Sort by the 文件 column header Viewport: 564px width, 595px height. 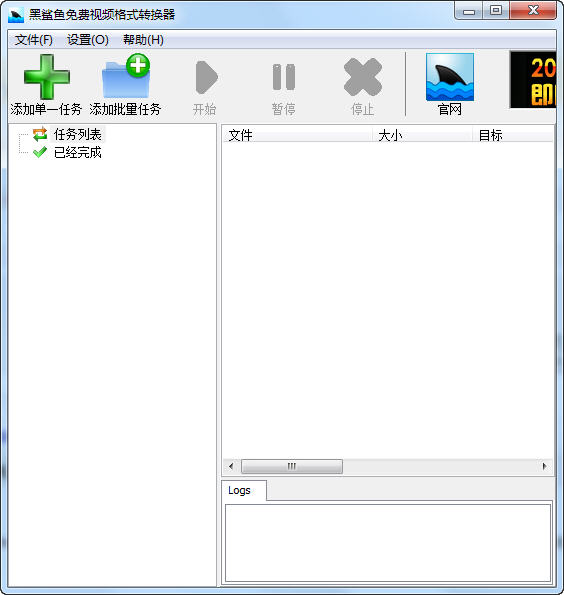[297, 135]
